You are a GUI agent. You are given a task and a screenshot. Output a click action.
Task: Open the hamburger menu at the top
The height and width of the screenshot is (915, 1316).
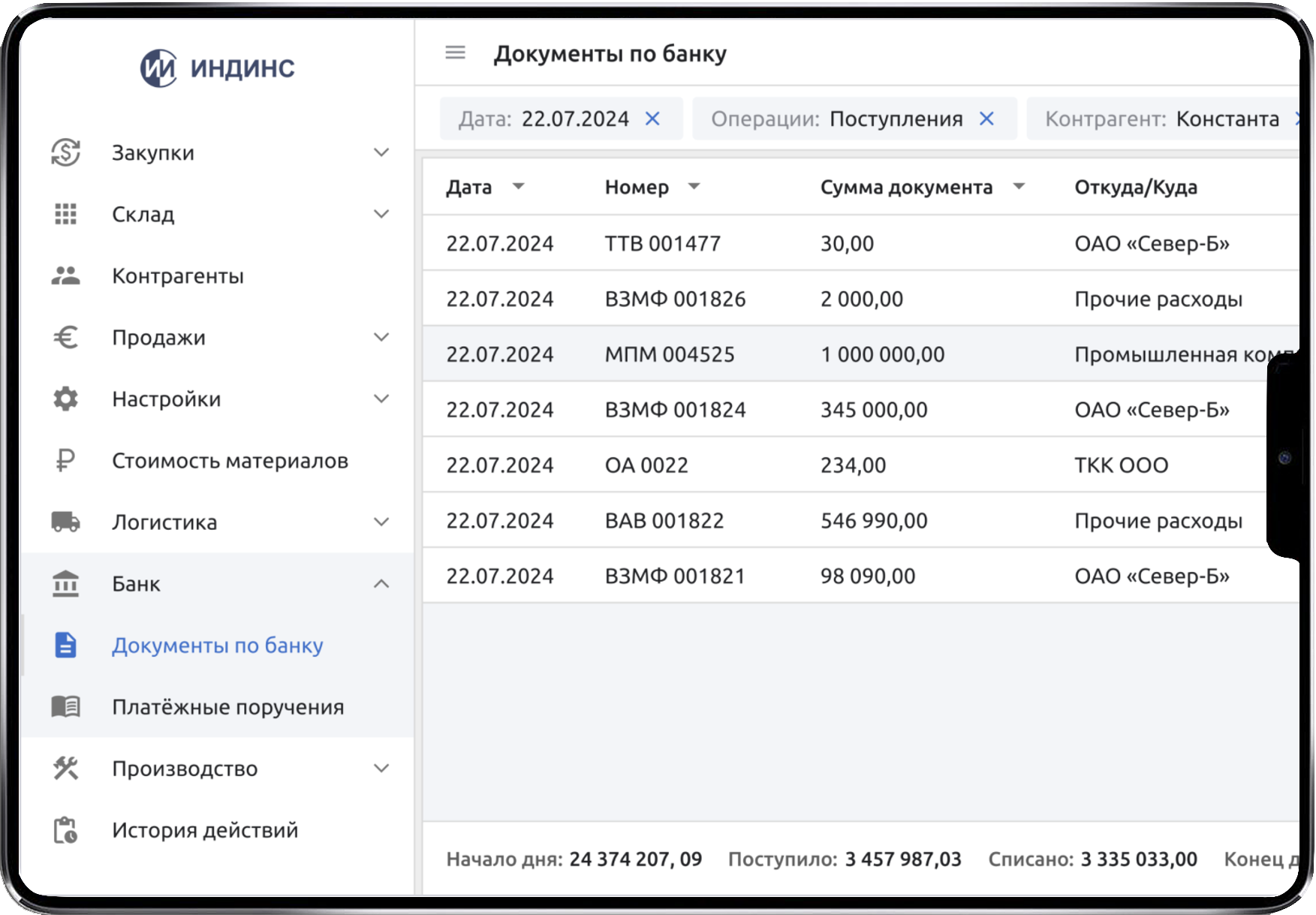(455, 53)
